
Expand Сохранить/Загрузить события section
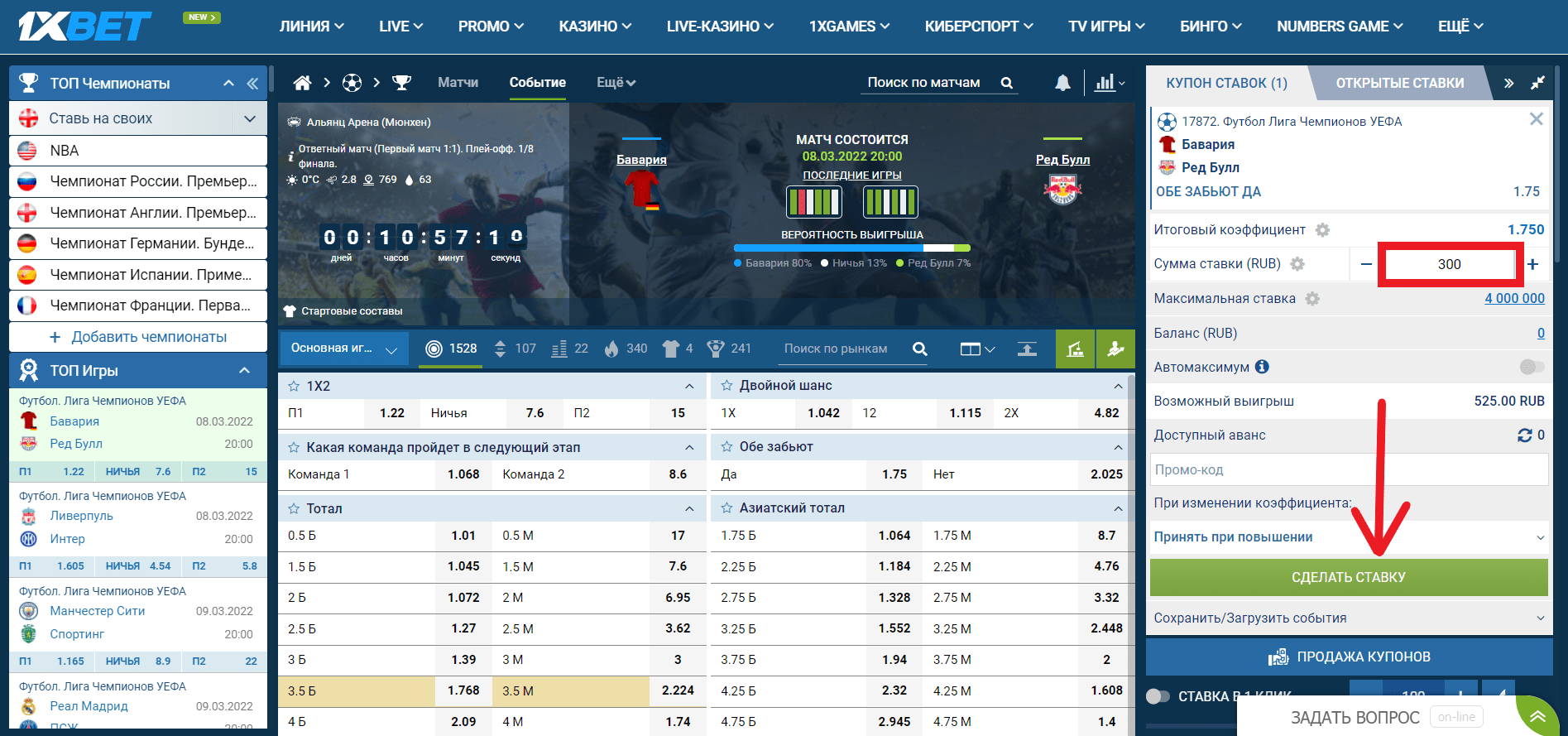[x=1349, y=618]
